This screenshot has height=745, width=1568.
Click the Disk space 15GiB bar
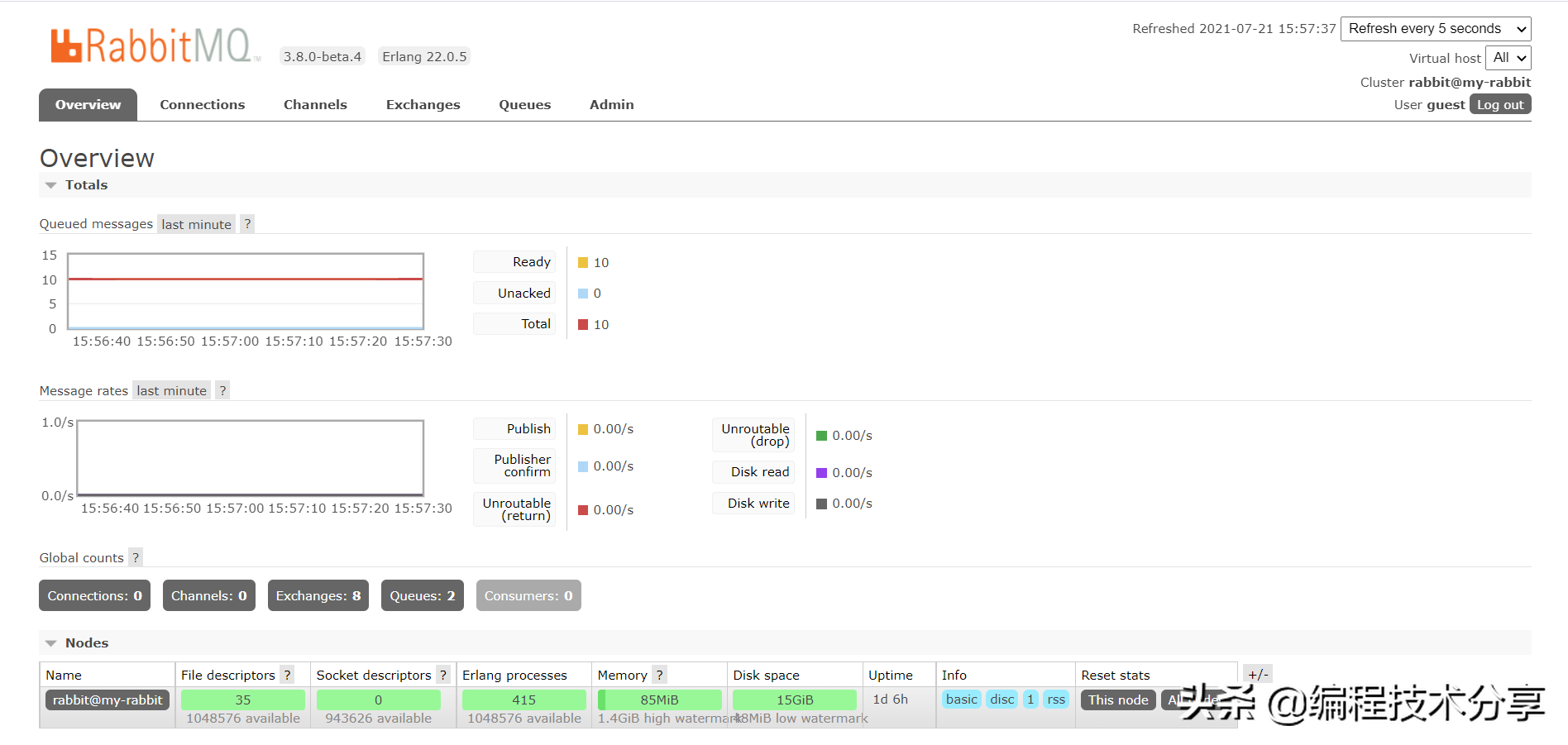794,700
